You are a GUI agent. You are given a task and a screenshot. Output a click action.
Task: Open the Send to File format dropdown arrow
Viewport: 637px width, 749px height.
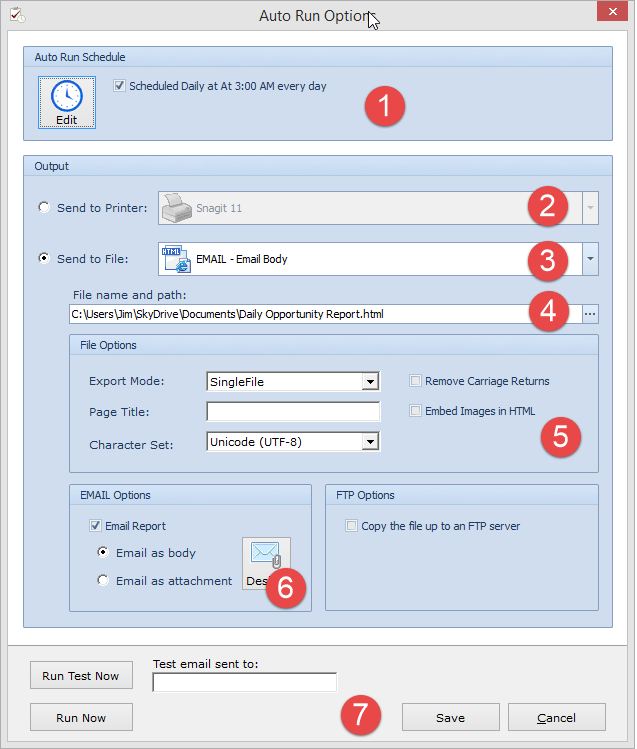click(590, 259)
